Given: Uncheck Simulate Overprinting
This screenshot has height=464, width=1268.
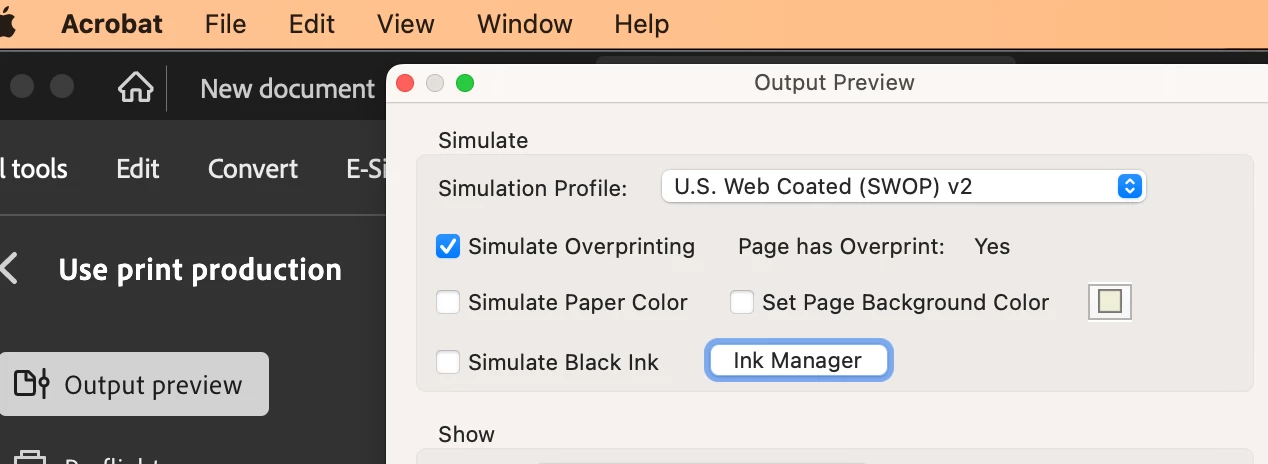Looking at the screenshot, I should (x=448, y=246).
